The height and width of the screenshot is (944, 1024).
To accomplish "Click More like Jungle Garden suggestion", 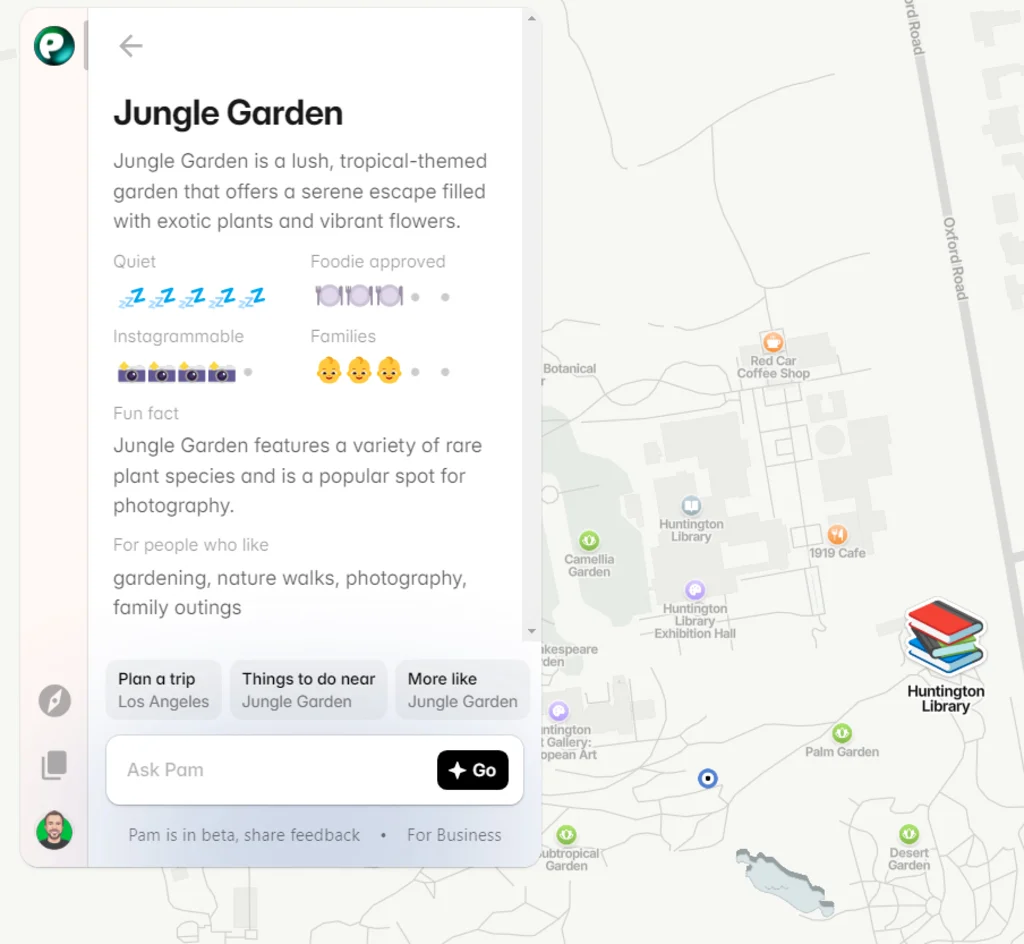I will (x=462, y=690).
